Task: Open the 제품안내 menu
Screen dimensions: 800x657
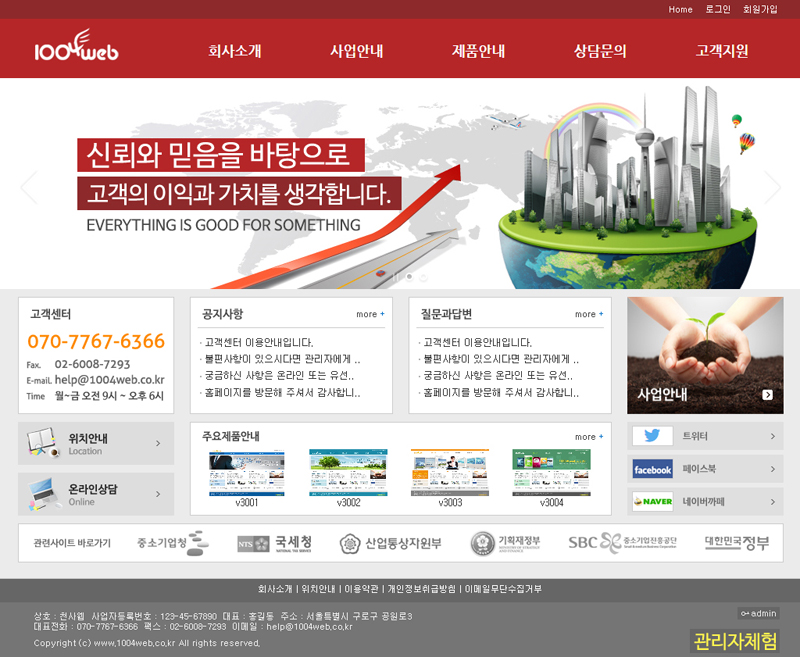Action: 478,51
